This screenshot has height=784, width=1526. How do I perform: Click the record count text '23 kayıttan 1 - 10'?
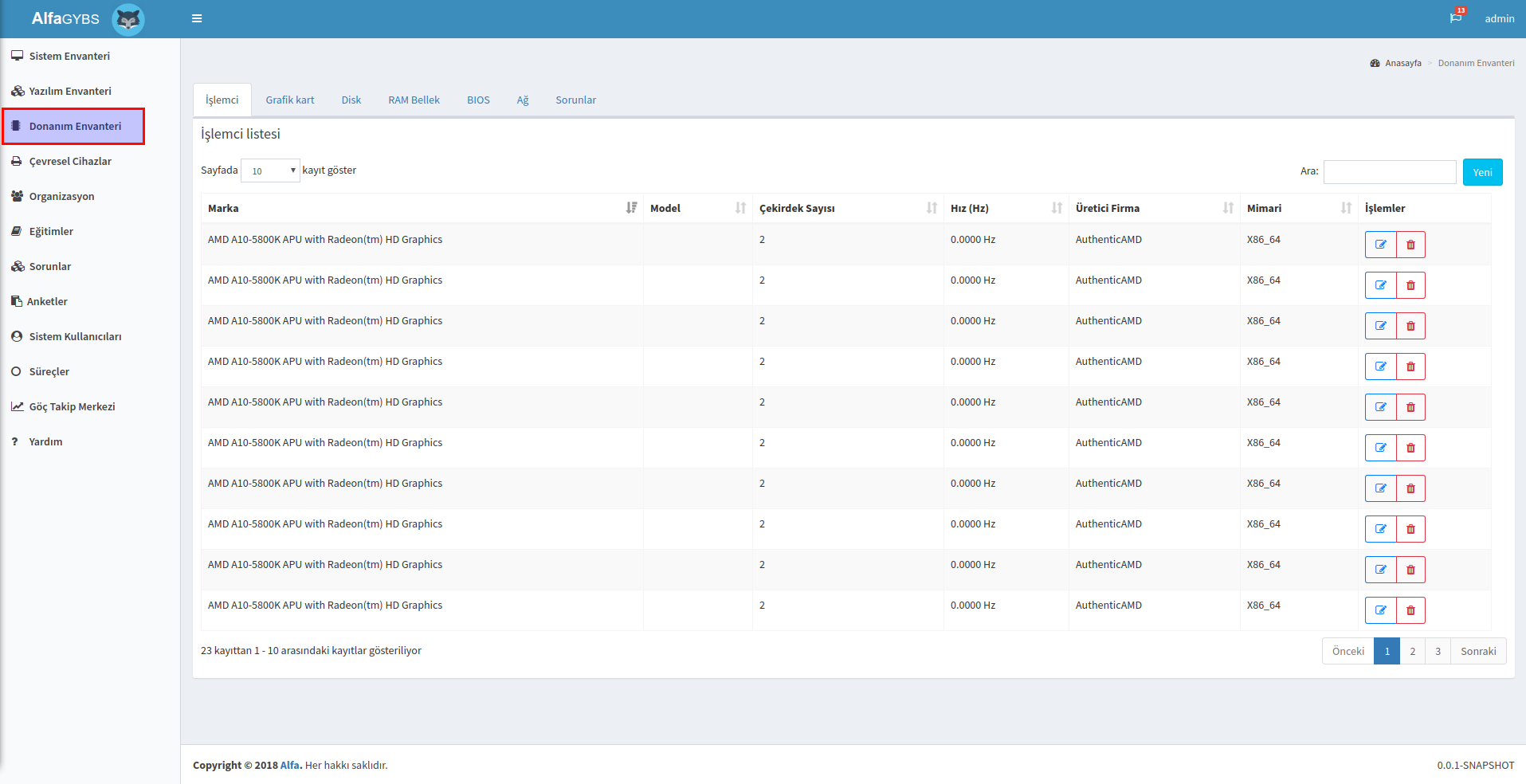point(239,651)
